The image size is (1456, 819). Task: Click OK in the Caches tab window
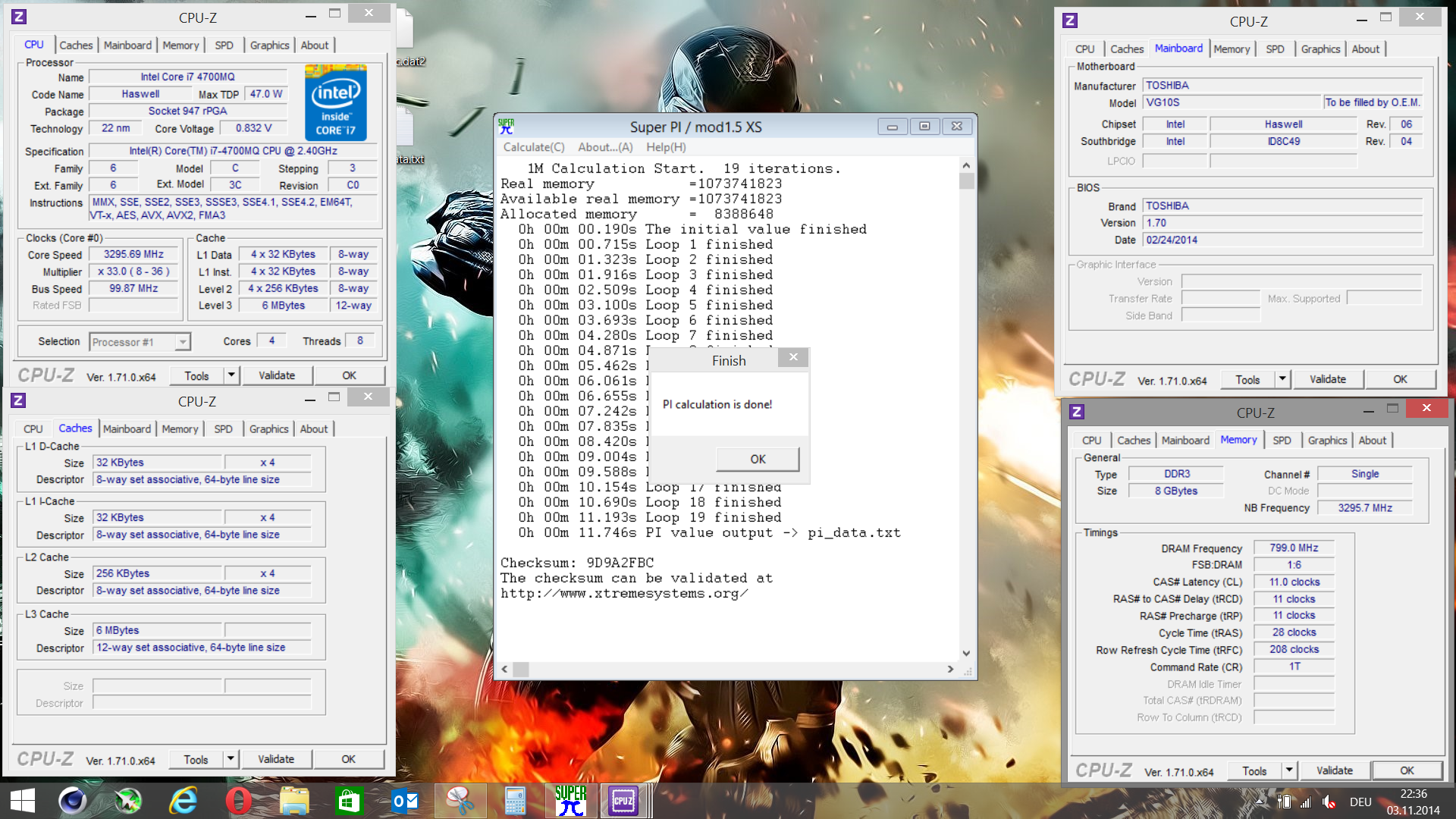point(348,759)
